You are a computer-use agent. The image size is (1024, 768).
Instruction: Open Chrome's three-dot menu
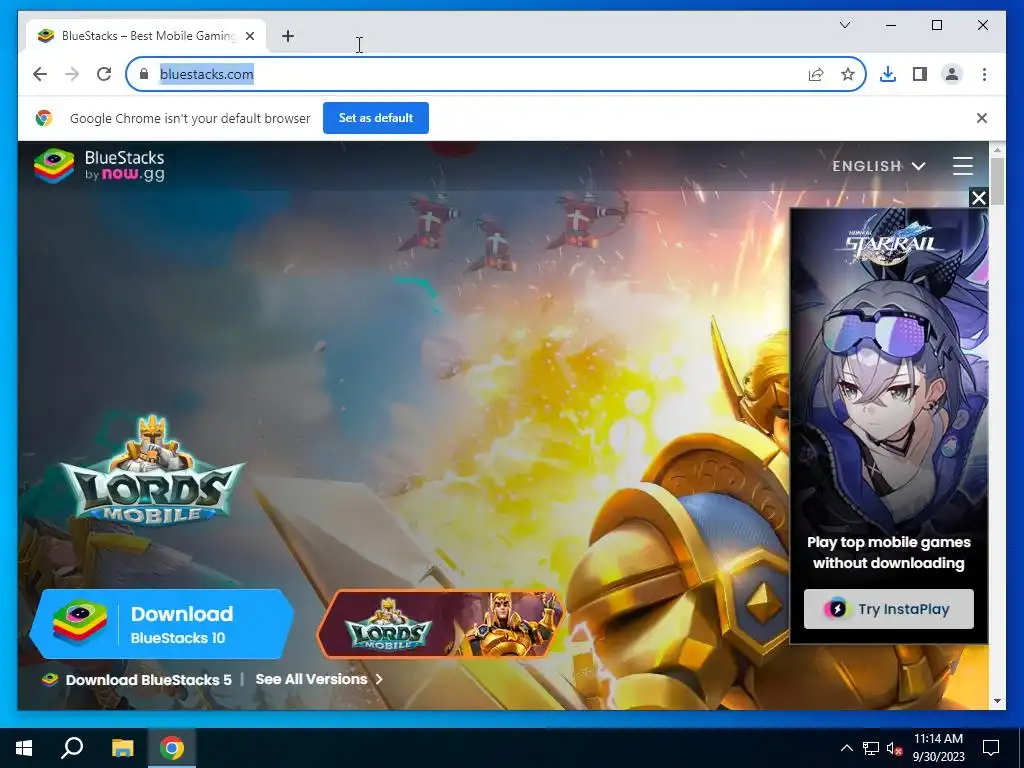pos(984,74)
